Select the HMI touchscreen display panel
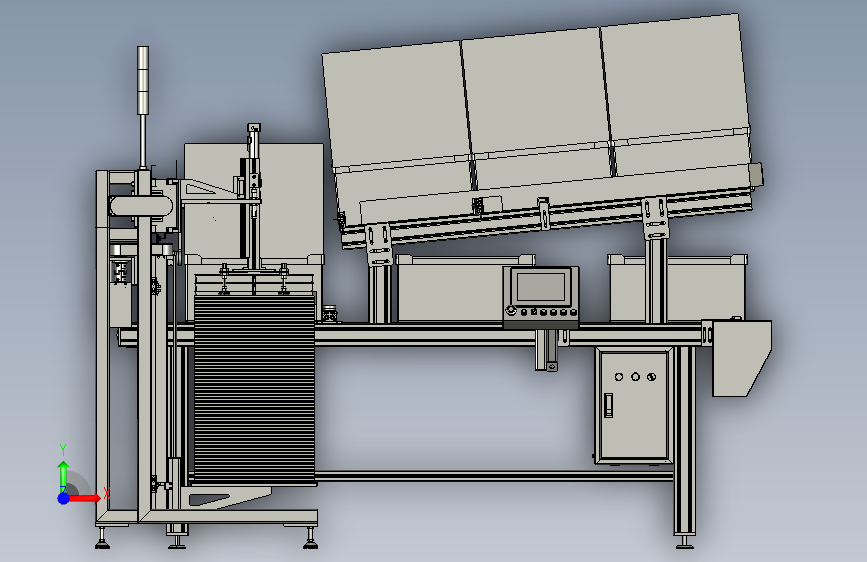The height and width of the screenshot is (562, 867). [x=541, y=287]
